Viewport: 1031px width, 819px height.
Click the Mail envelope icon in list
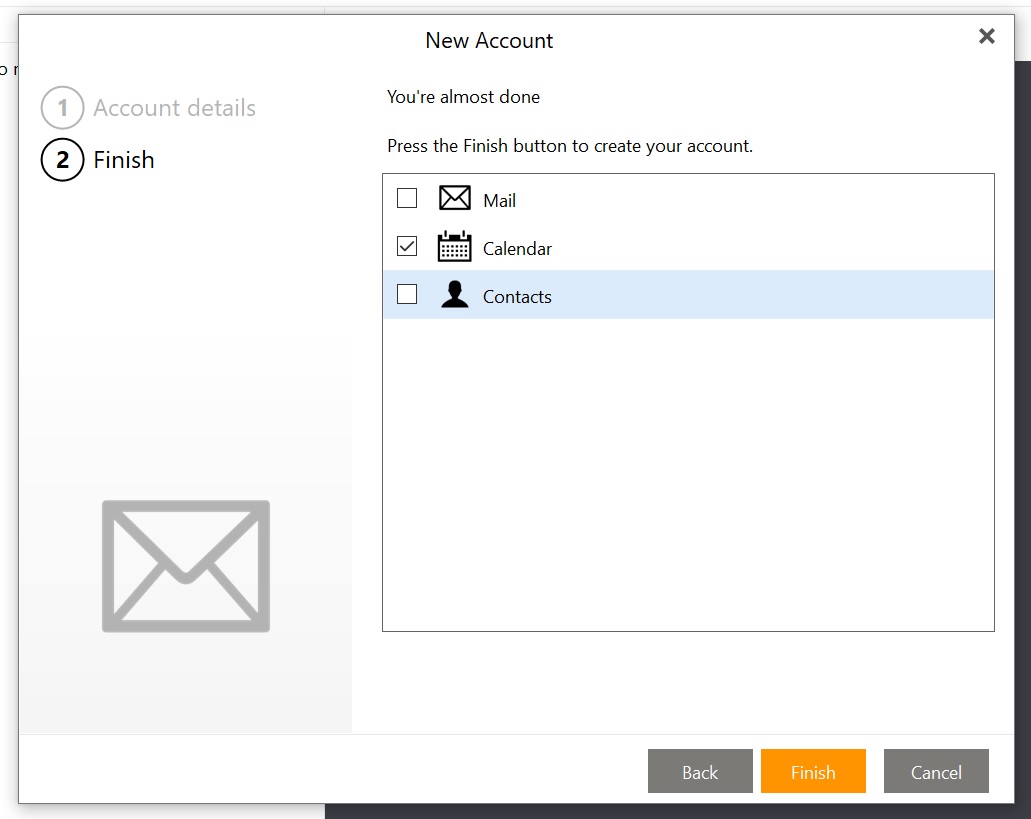tap(454, 198)
